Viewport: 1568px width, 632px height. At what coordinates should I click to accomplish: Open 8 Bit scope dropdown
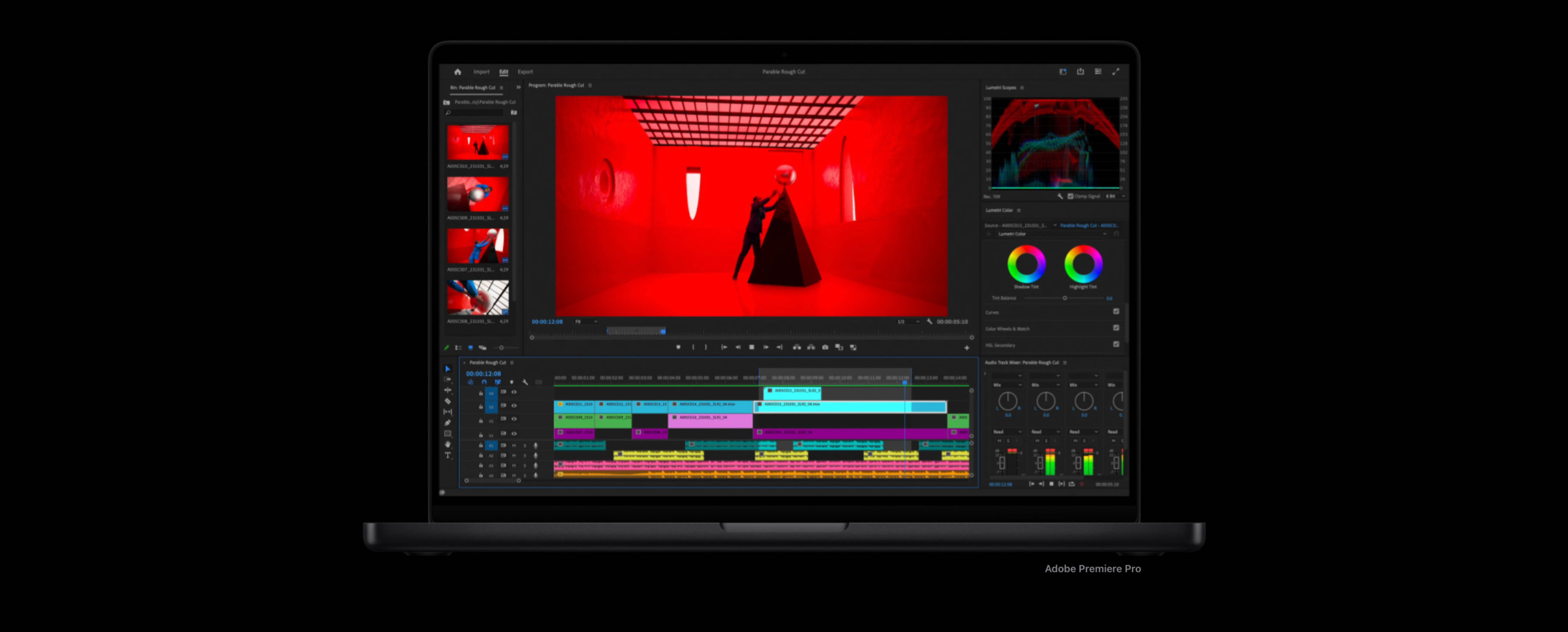(1115, 197)
